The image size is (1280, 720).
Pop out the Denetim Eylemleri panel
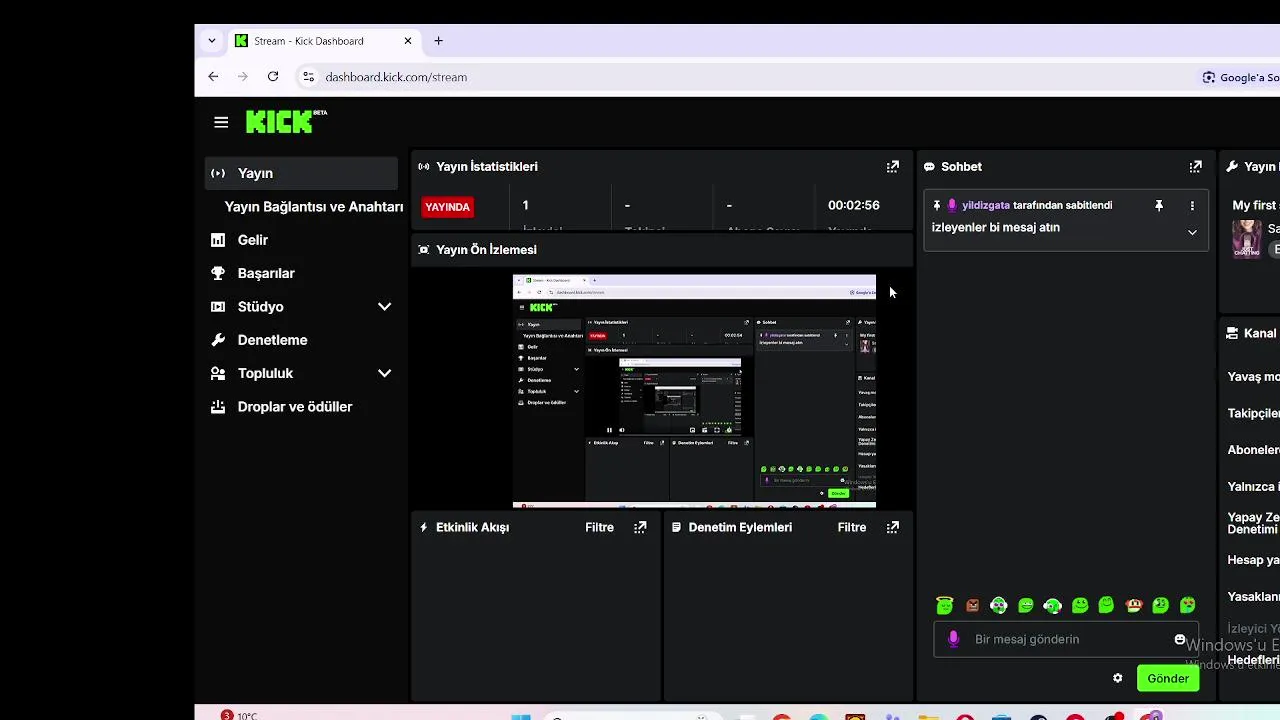coord(893,527)
